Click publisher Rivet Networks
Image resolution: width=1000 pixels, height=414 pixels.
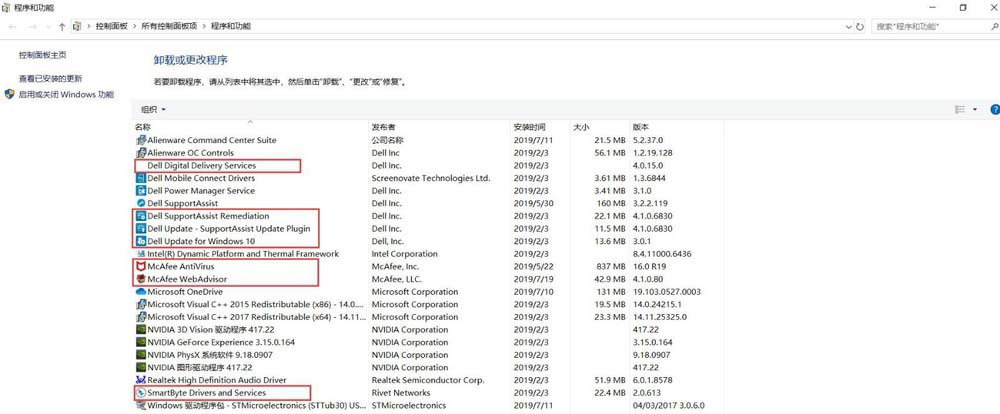pos(401,393)
